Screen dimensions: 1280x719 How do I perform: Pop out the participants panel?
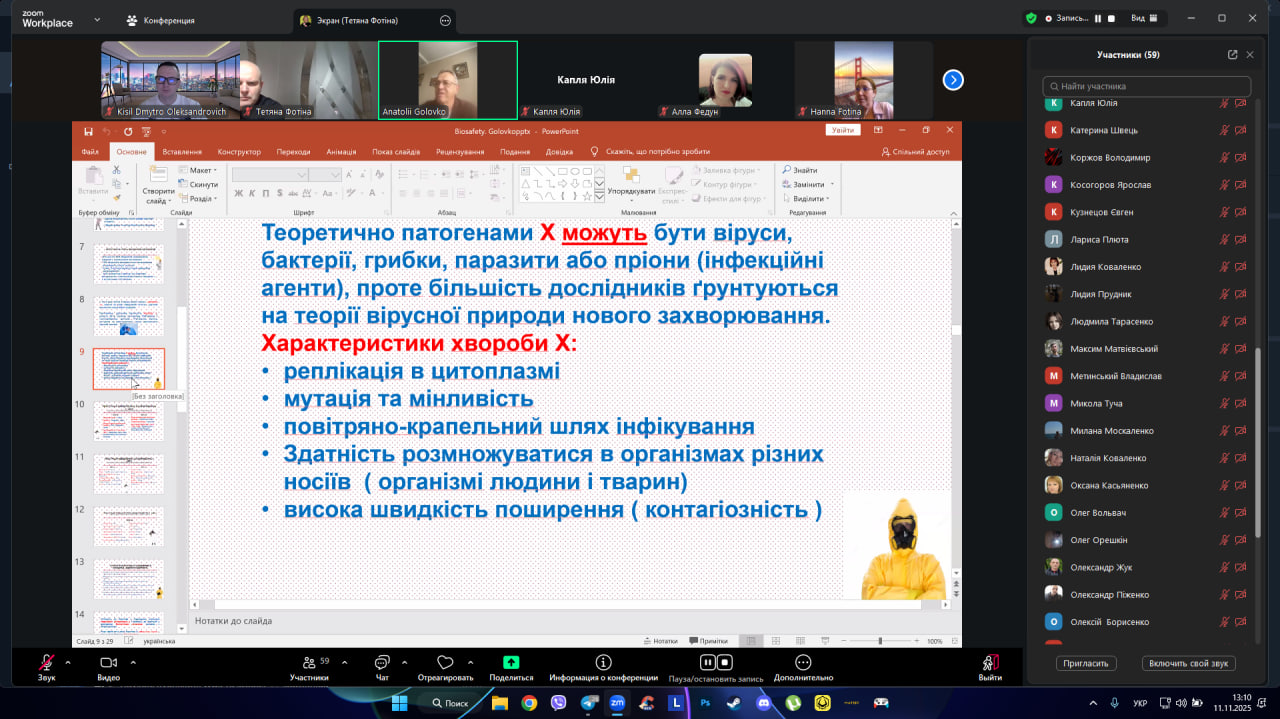click(1232, 55)
